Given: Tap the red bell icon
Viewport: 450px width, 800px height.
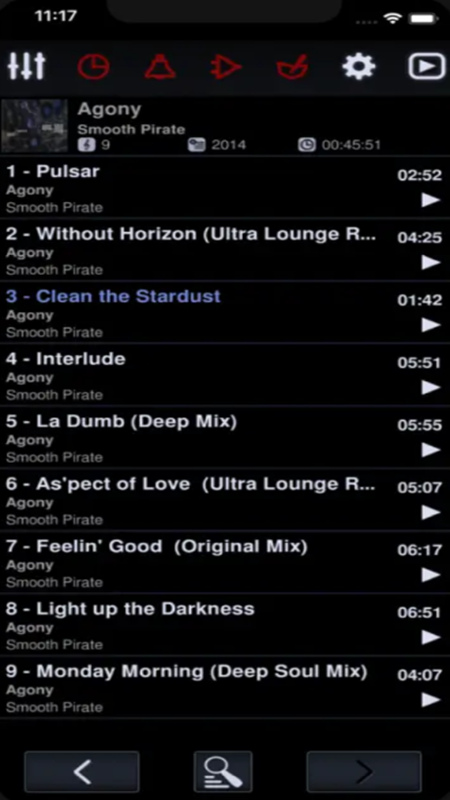Looking at the screenshot, I should [160, 67].
